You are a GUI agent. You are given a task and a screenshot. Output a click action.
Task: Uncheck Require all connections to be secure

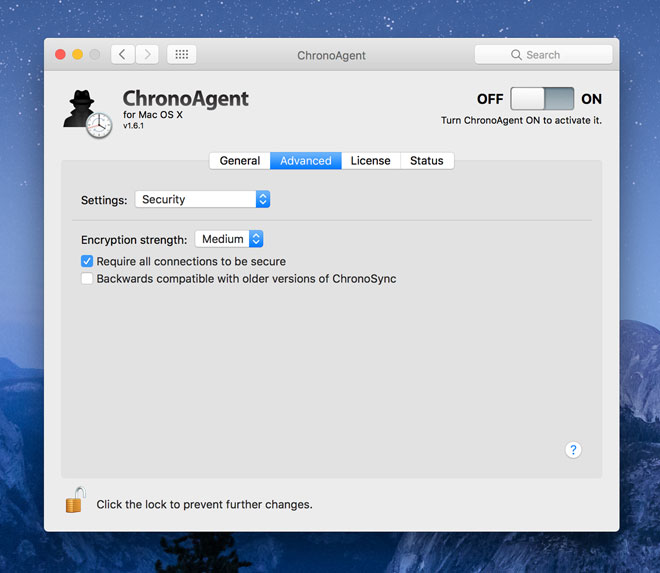point(87,261)
